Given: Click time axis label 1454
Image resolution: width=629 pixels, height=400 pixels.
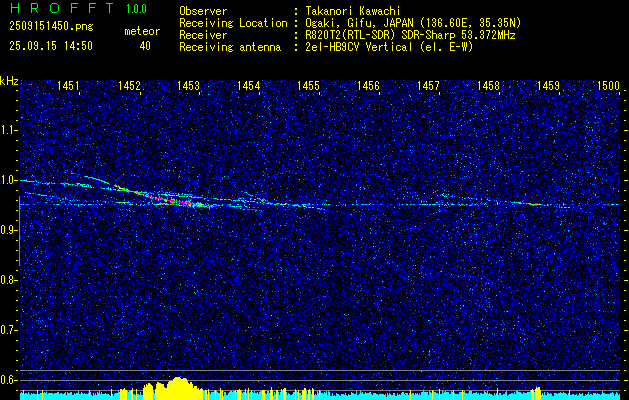Looking at the screenshot, I should coord(248,85).
